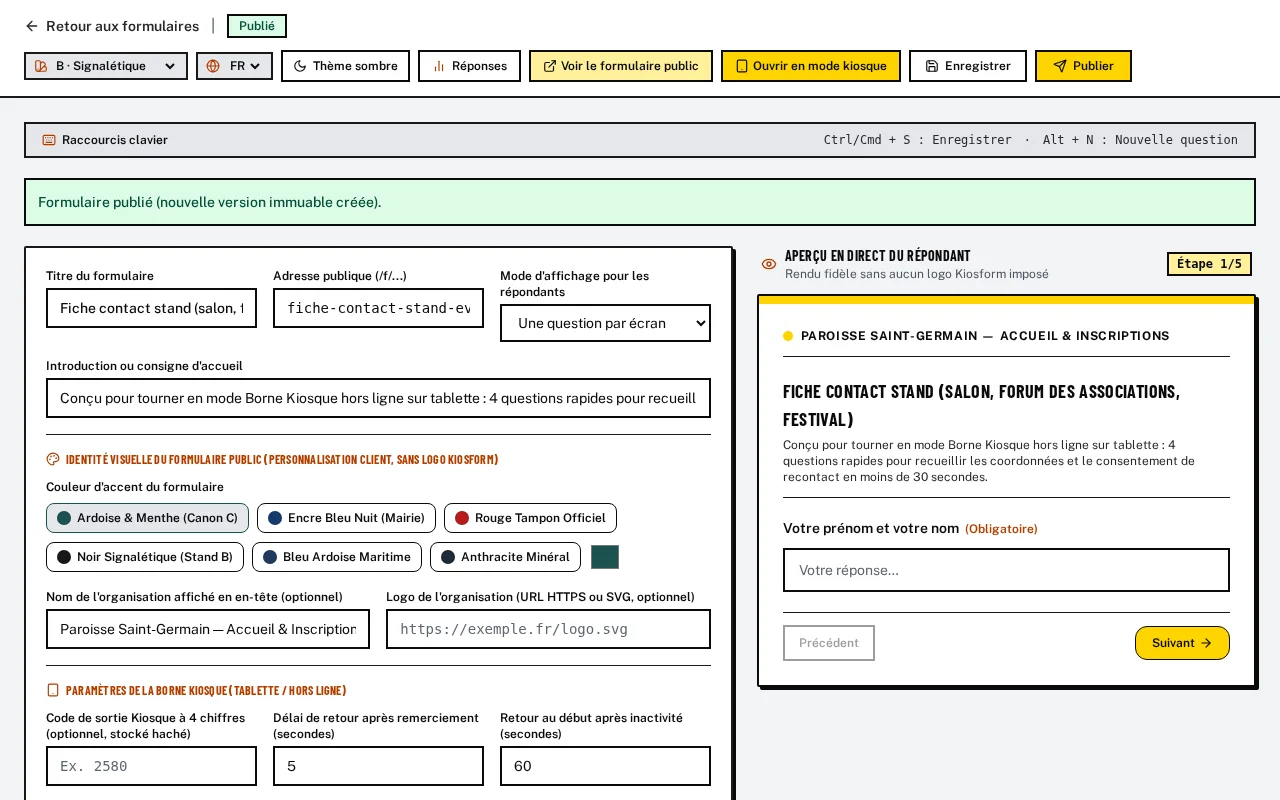Image resolution: width=1280 pixels, height=800 pixels.
Task: Pick Anthracite Minéral accent color
Action: (x=505, y=557)
